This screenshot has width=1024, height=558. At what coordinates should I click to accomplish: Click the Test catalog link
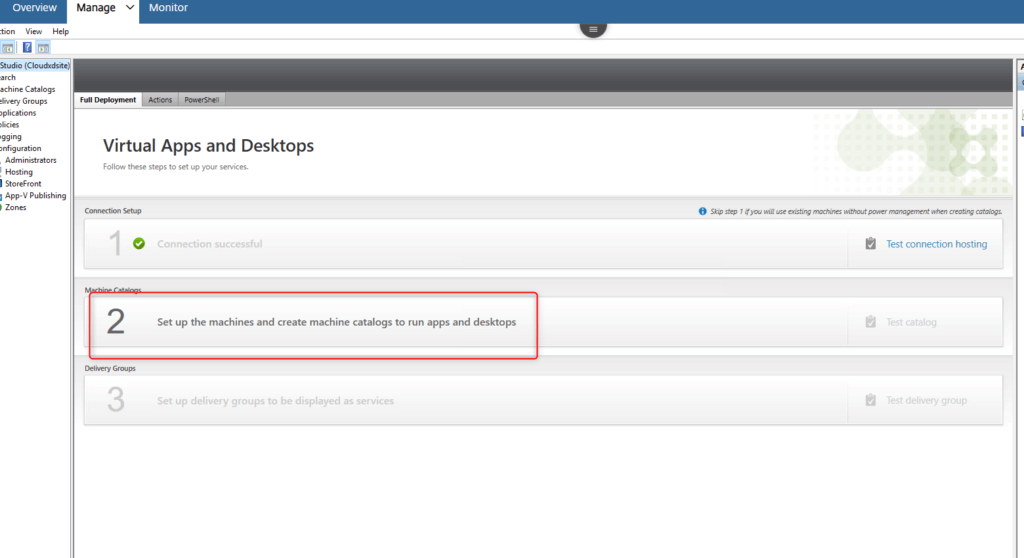(911, 322)
